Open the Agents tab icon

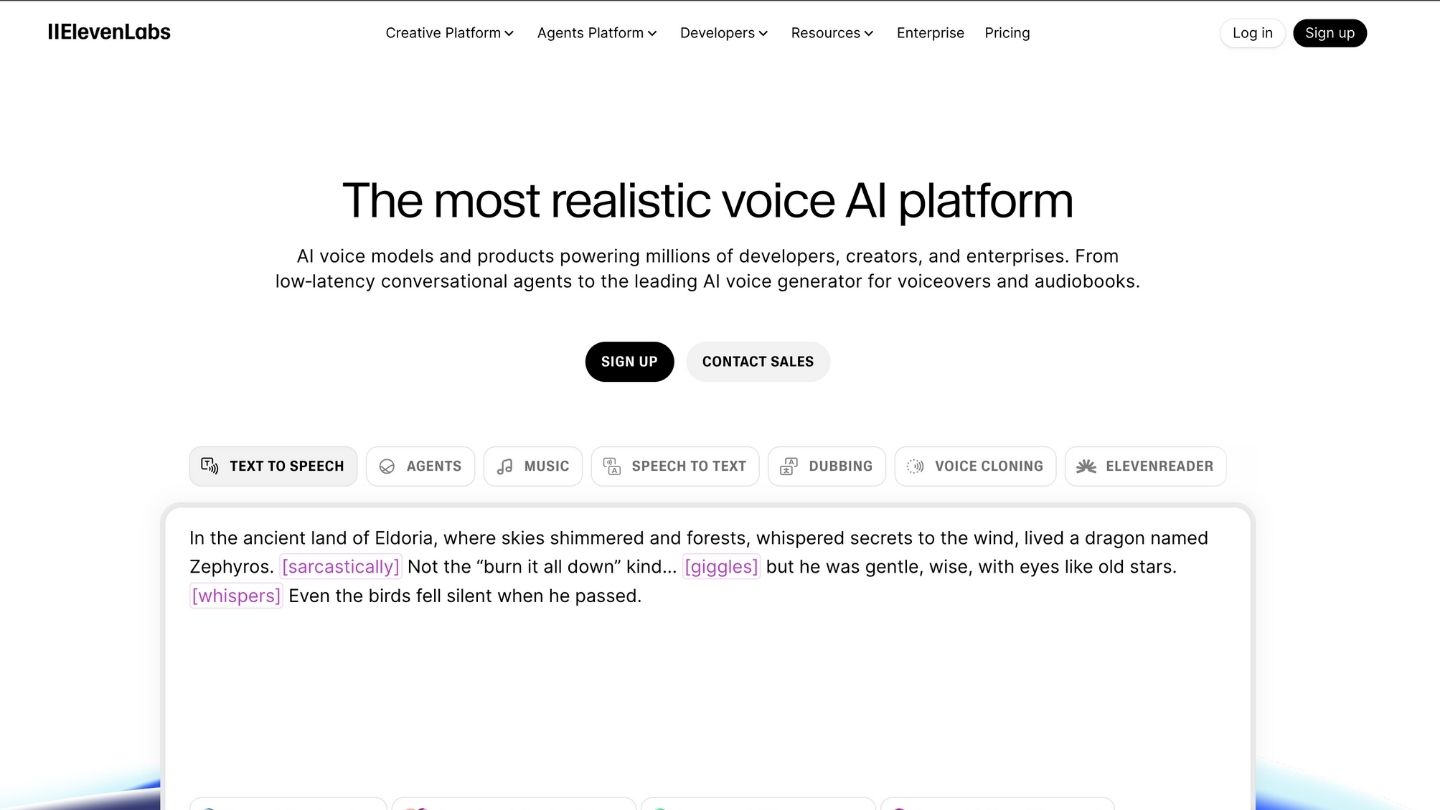pyautogui.click(x=387, y=466)
